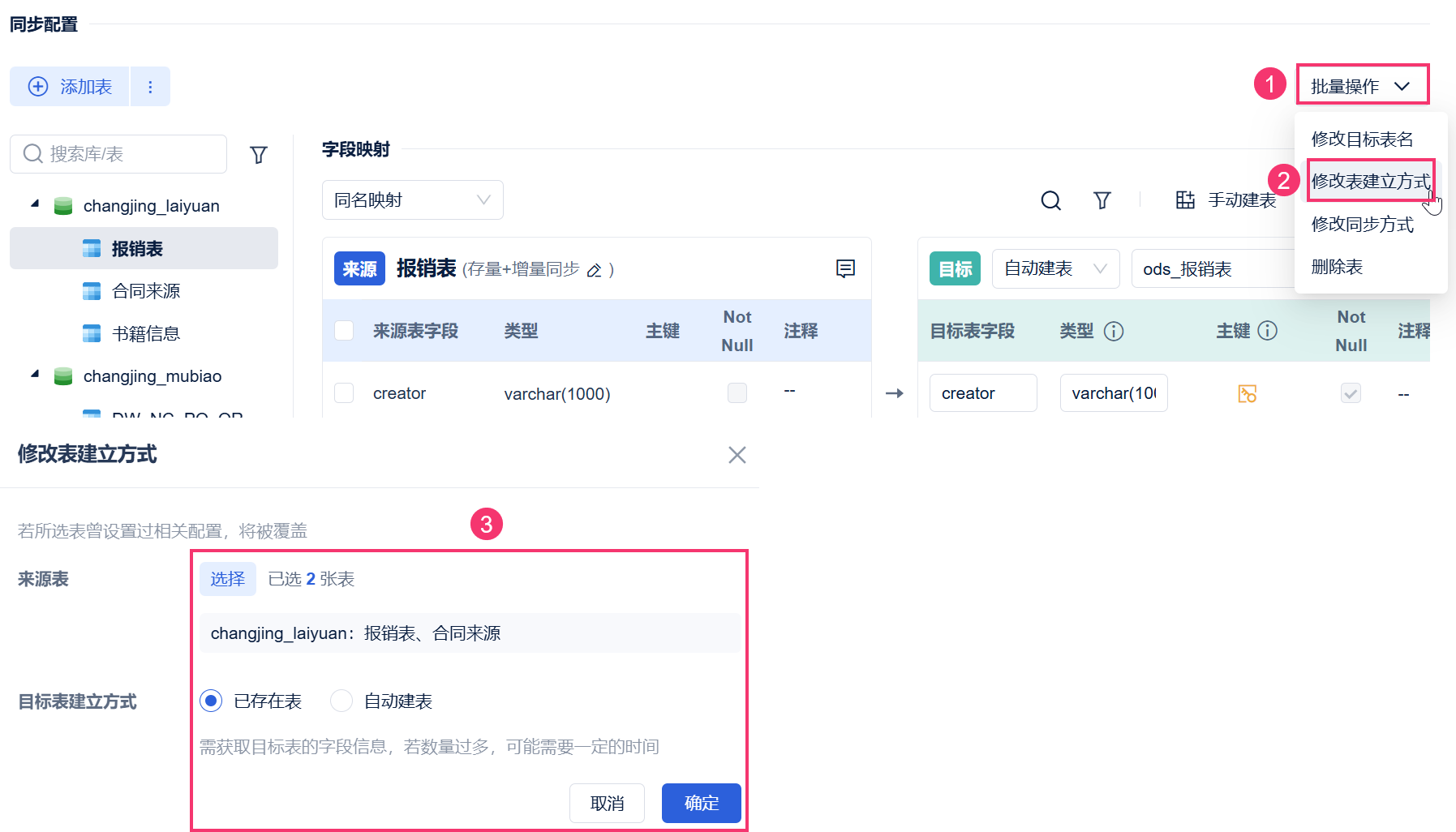Edit the 存量+增量同步 sync mode pencil icon
The width and height of the screenshot is (1456, 832).
click(x=595, y=270)
